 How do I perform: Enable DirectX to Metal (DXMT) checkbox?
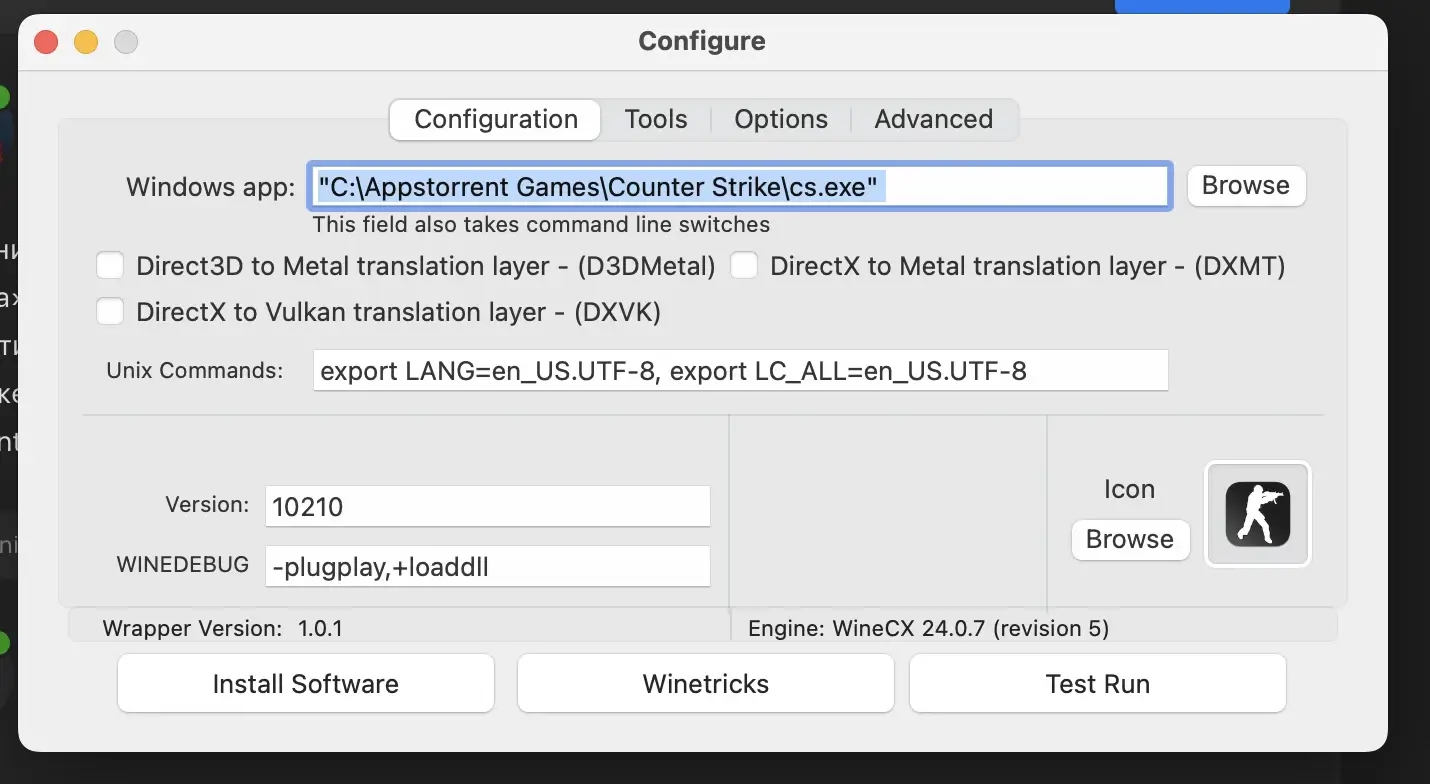pos(744,266)
